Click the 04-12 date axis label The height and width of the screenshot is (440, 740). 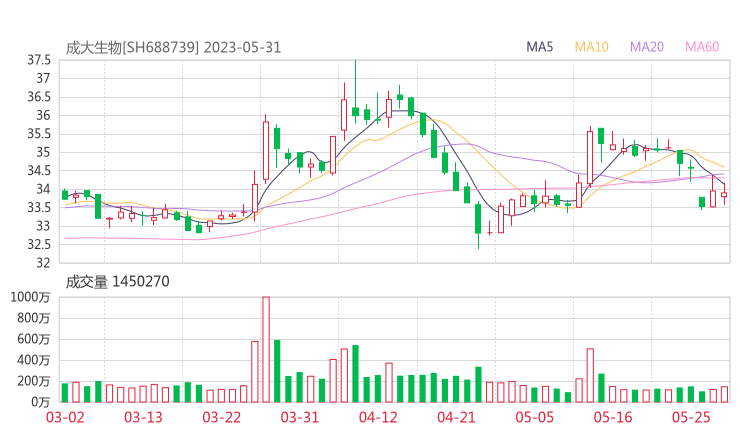pos(378,417)
